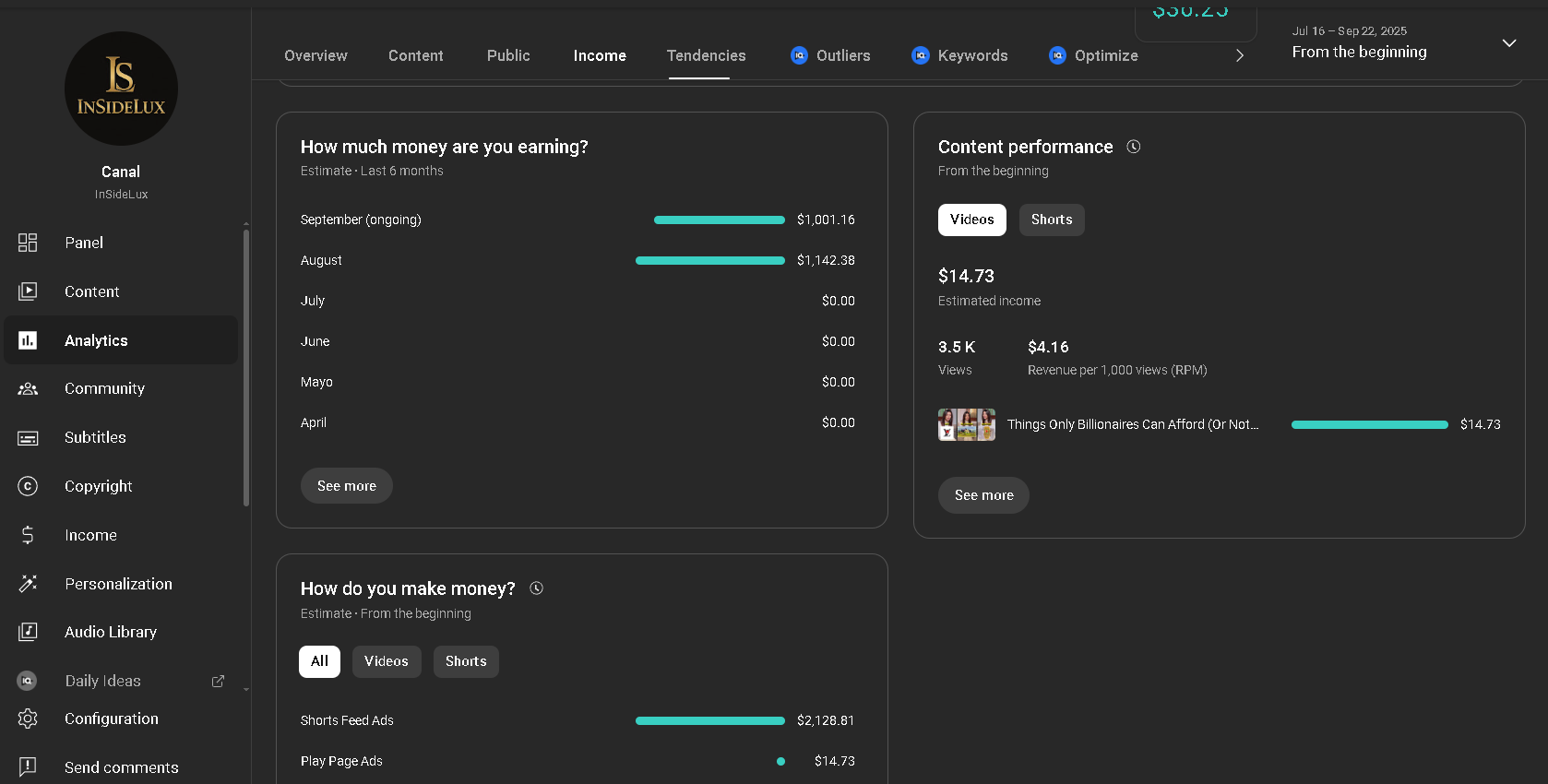Select the Shorts filter in Content performance
This screenshot has height=784, width=1548.
click(x=1051, y=220)
